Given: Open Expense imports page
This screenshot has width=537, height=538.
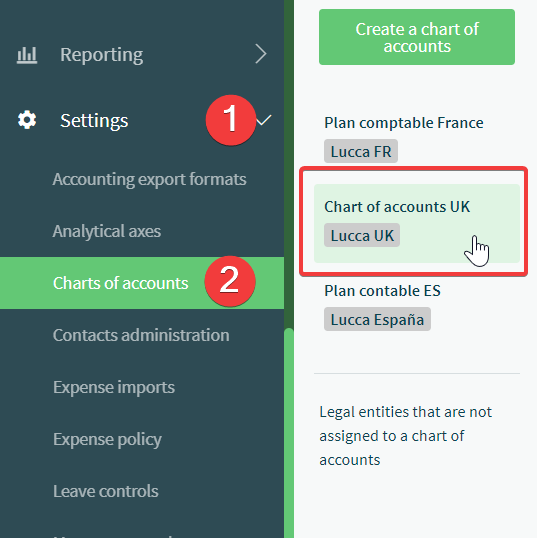Looking at the screenshot, I should [x=114, y=387].
